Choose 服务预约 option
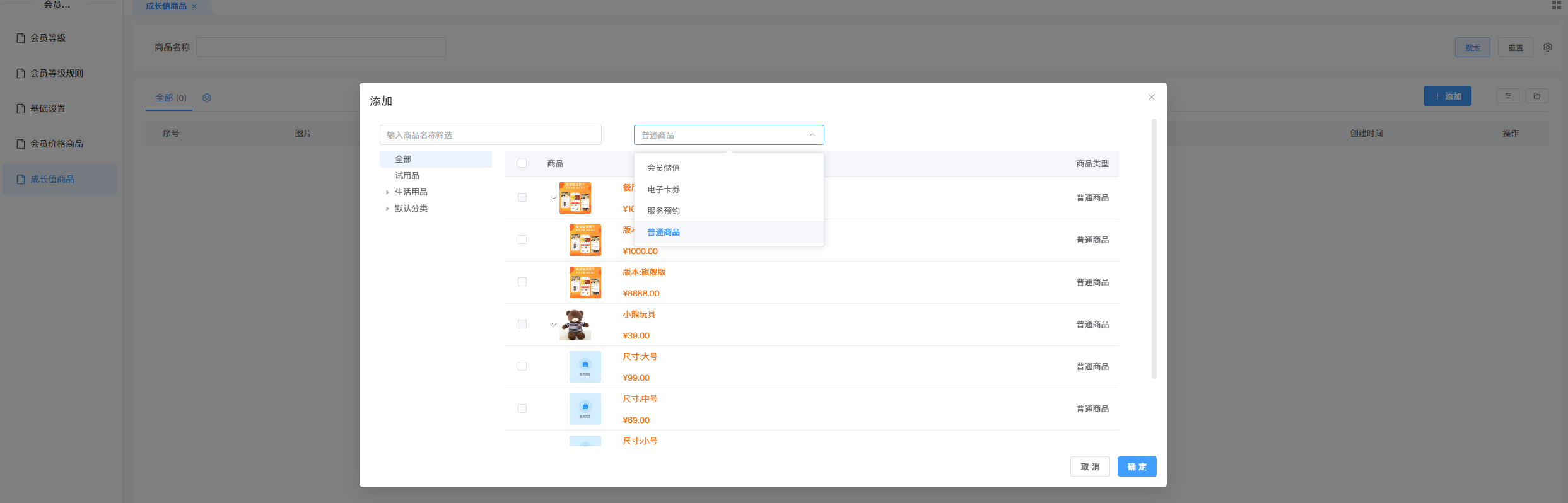Screen dimensions: 1568x503 [x=728, y=211]
